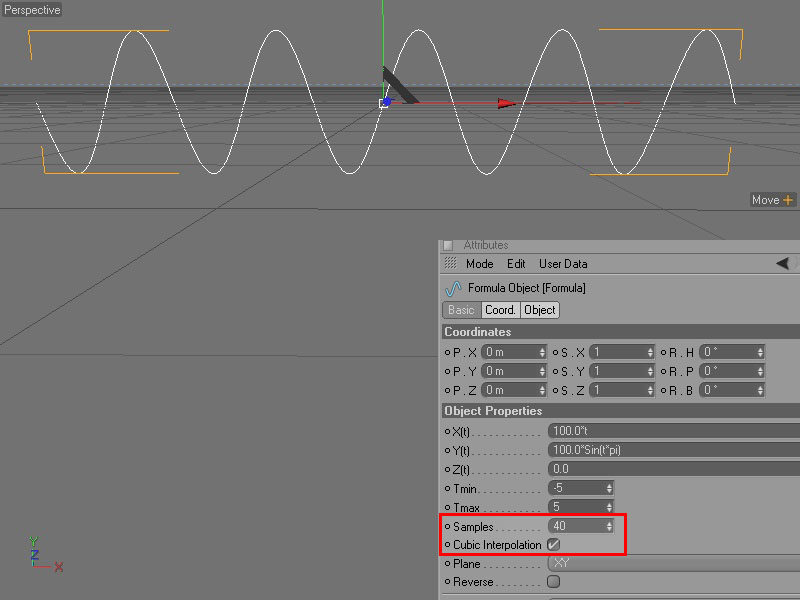
Task: Switch to the Basic tab
Action: 462,310
